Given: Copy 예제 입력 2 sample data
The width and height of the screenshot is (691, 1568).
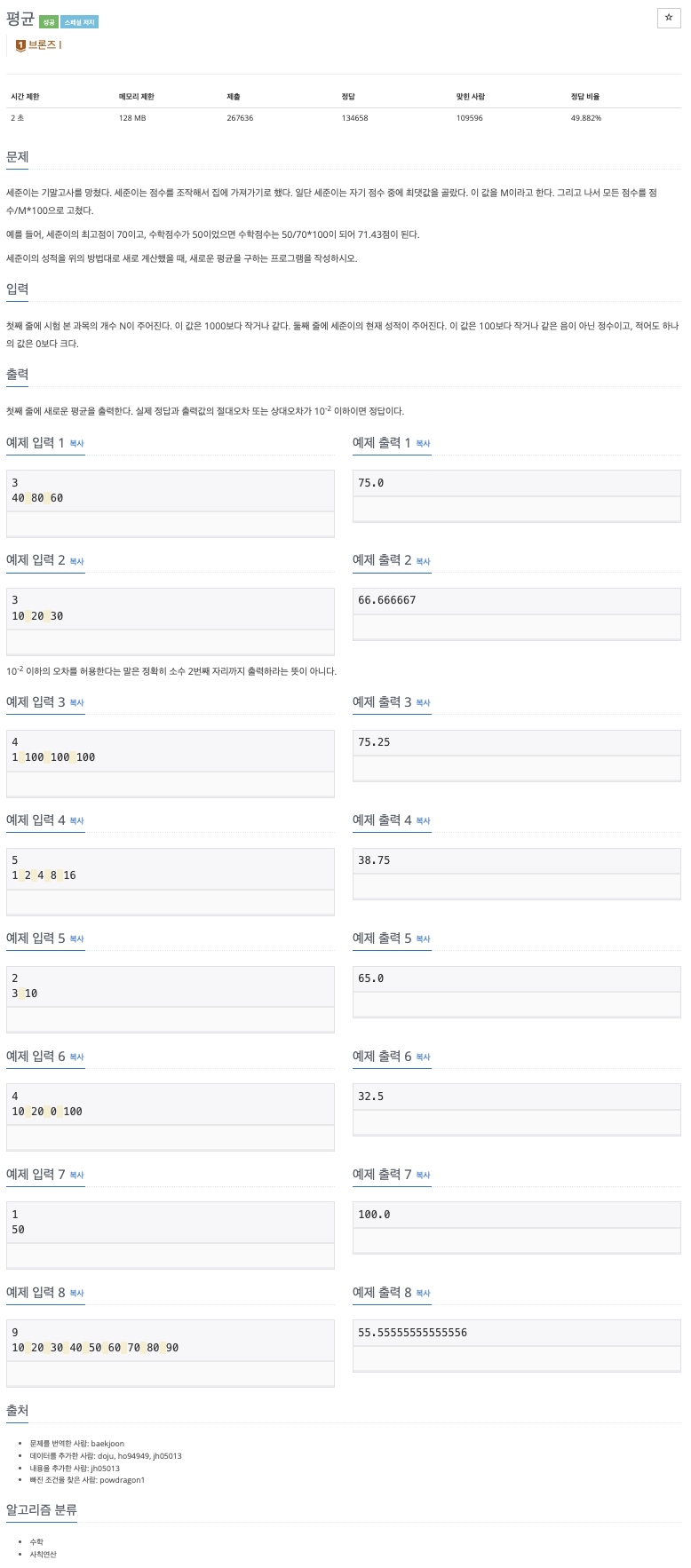Looking at the screenshot, I should coord(76,561).
